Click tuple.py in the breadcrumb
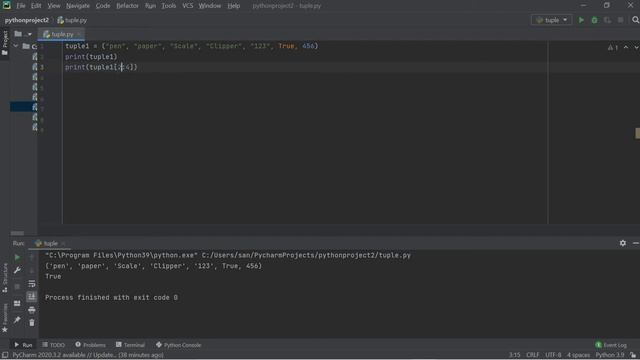 pyautogui.click(x=72, y=20)
